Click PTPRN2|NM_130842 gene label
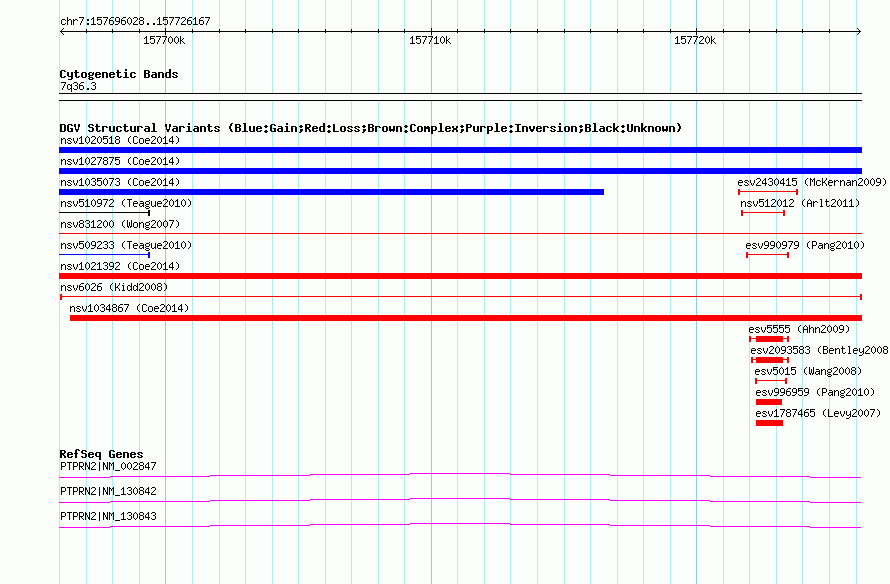The image size is (890, 584). coord(108,491)
